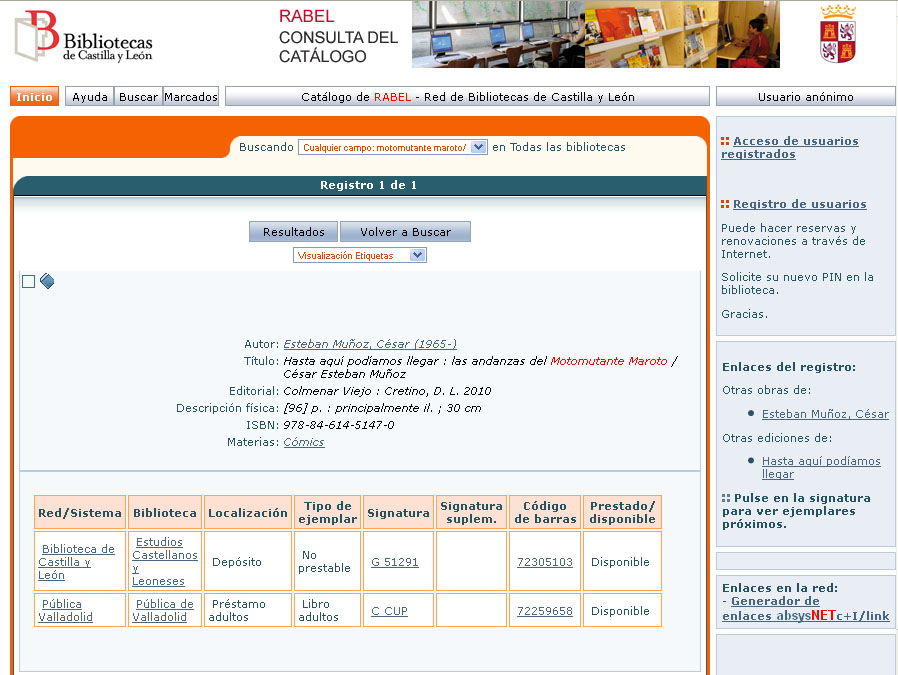Image resolution: width=898 pixels, height=675 pixels.
Task: Follow author link Esteban Muñoz, César (1965-)
Action: [x=370, y=344]
